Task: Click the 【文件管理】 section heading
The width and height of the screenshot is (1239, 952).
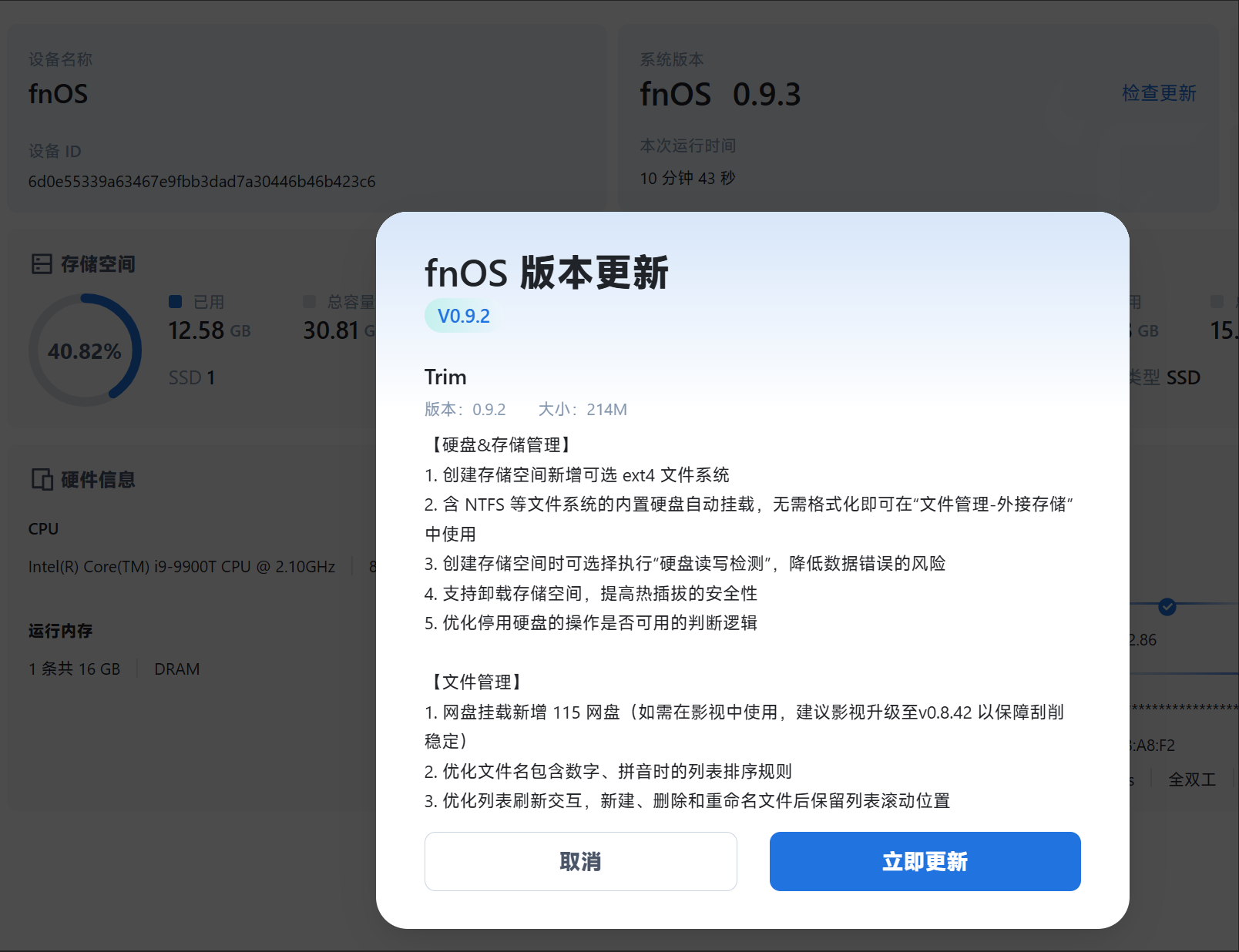Action: click(476, 682)
